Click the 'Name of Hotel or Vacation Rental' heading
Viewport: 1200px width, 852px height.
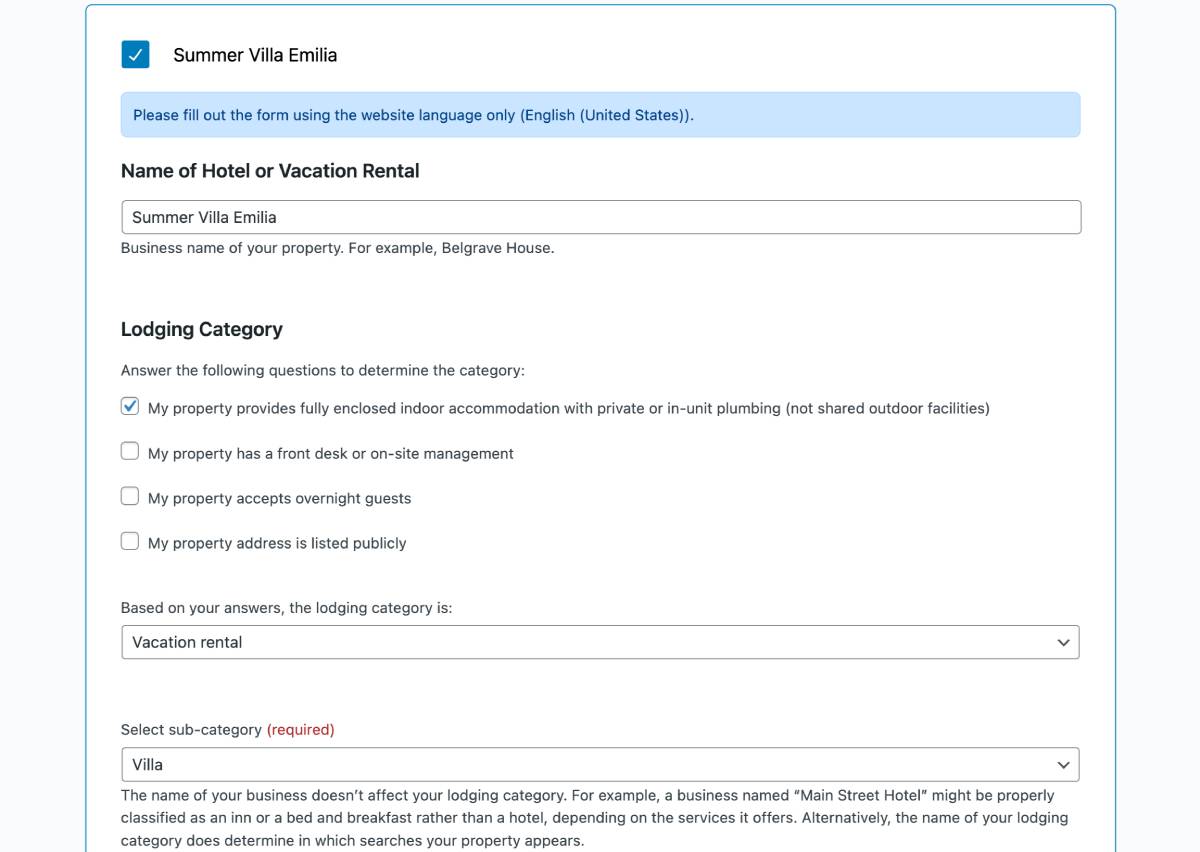pyautogui.click(x=270, y=171)
